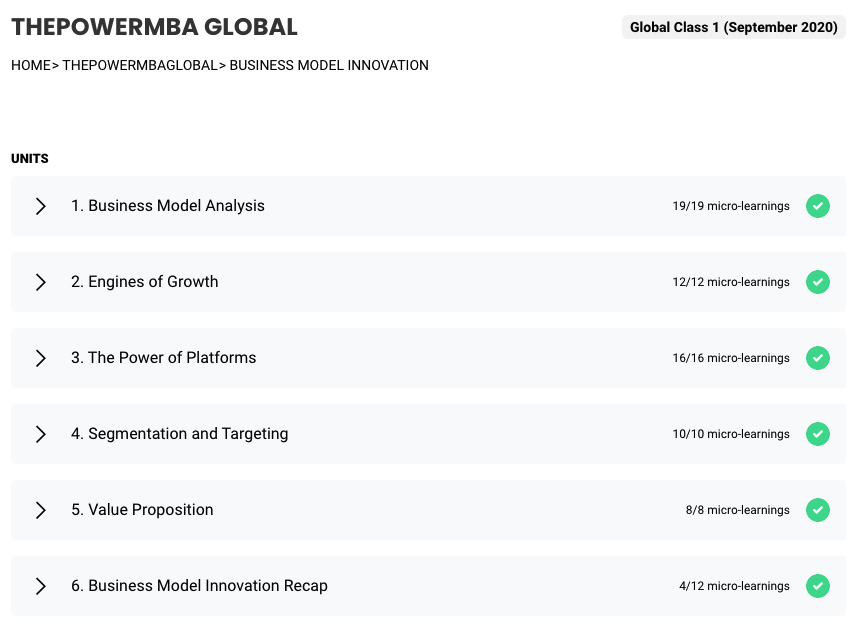Screen dimensions: 861x642
Task: Click the BUSINESS MODEL INNOVATION breadcrumb
Action: (x=329, y=65)
